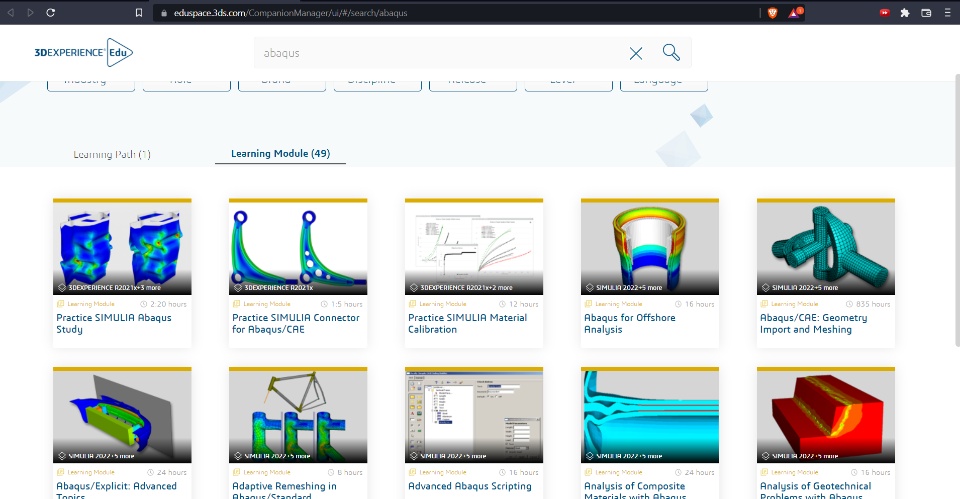Reload the page

pos(51,12)
